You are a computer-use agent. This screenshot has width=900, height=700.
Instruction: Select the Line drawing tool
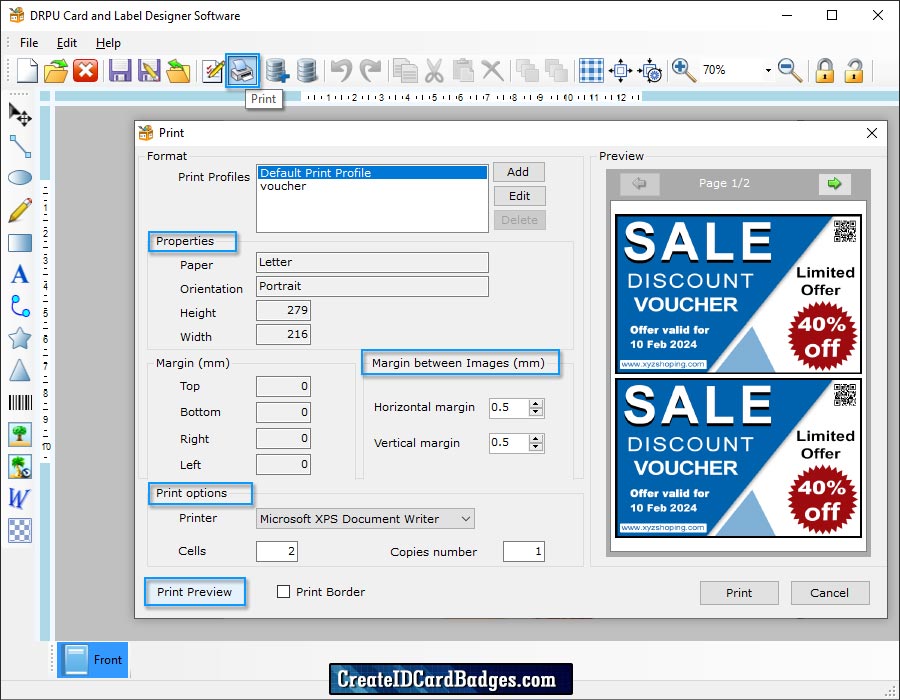(20, 146)
